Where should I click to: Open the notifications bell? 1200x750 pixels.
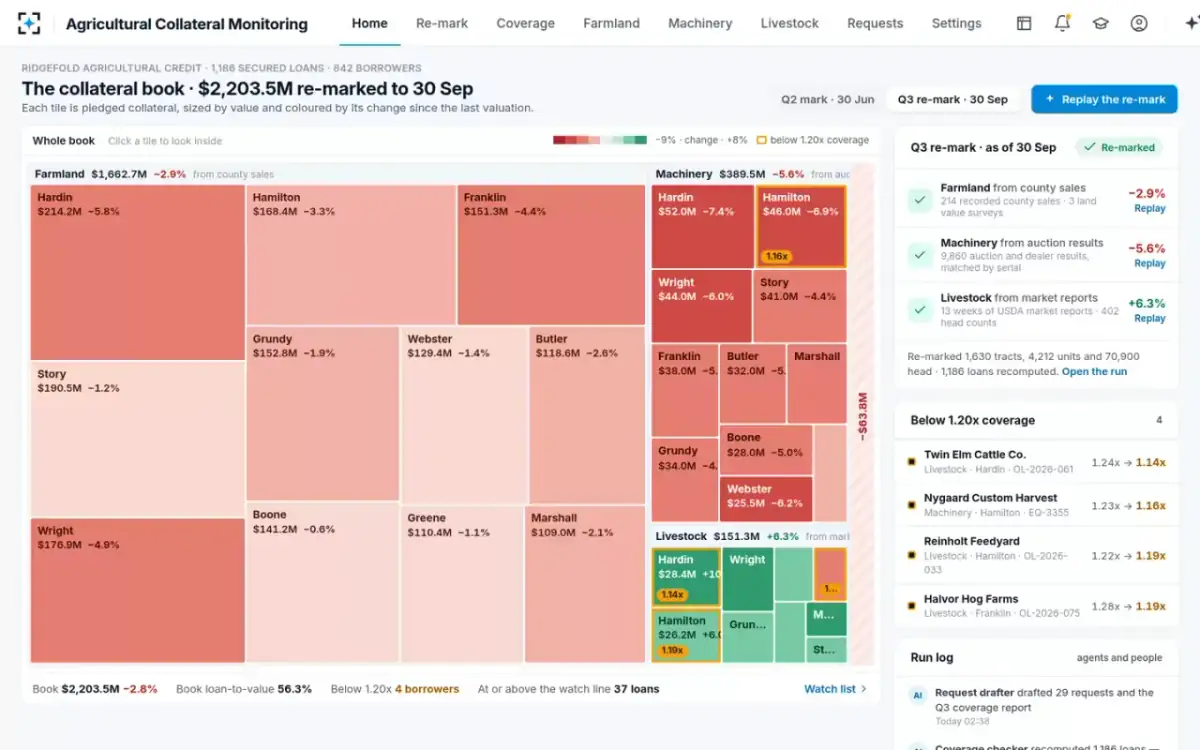[1062, 23]
